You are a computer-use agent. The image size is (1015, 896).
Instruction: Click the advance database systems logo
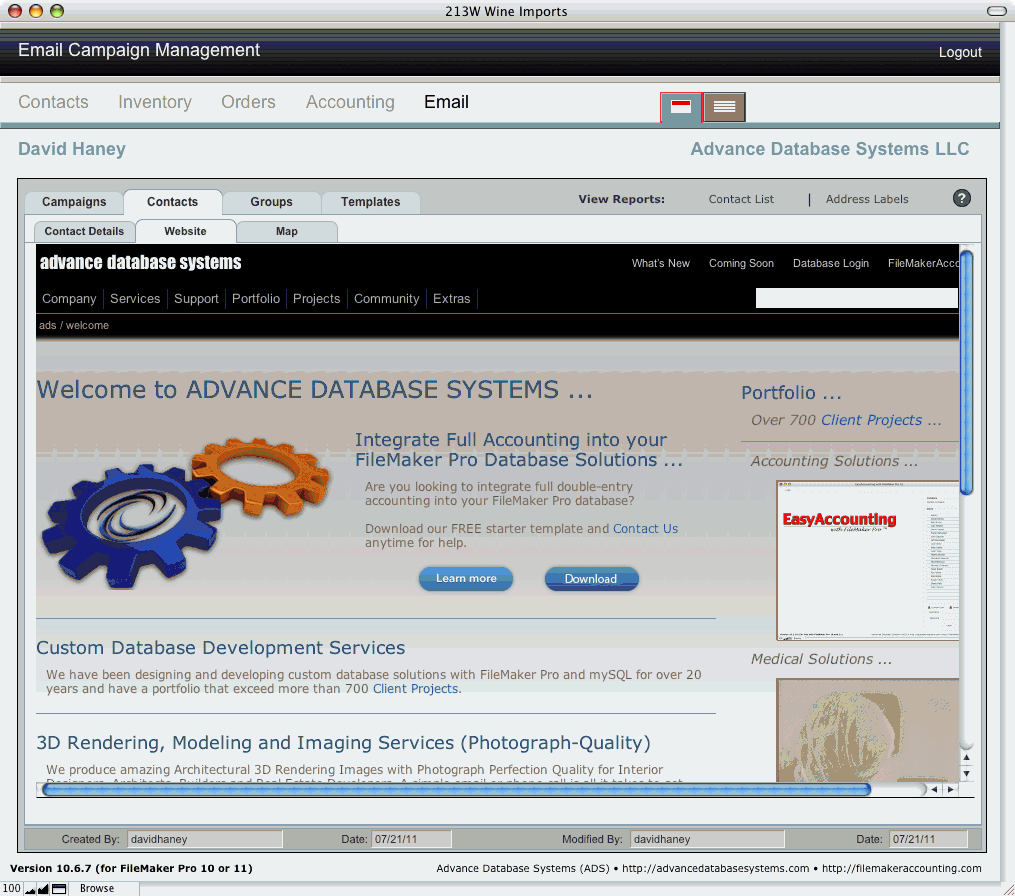click(140, 262)
